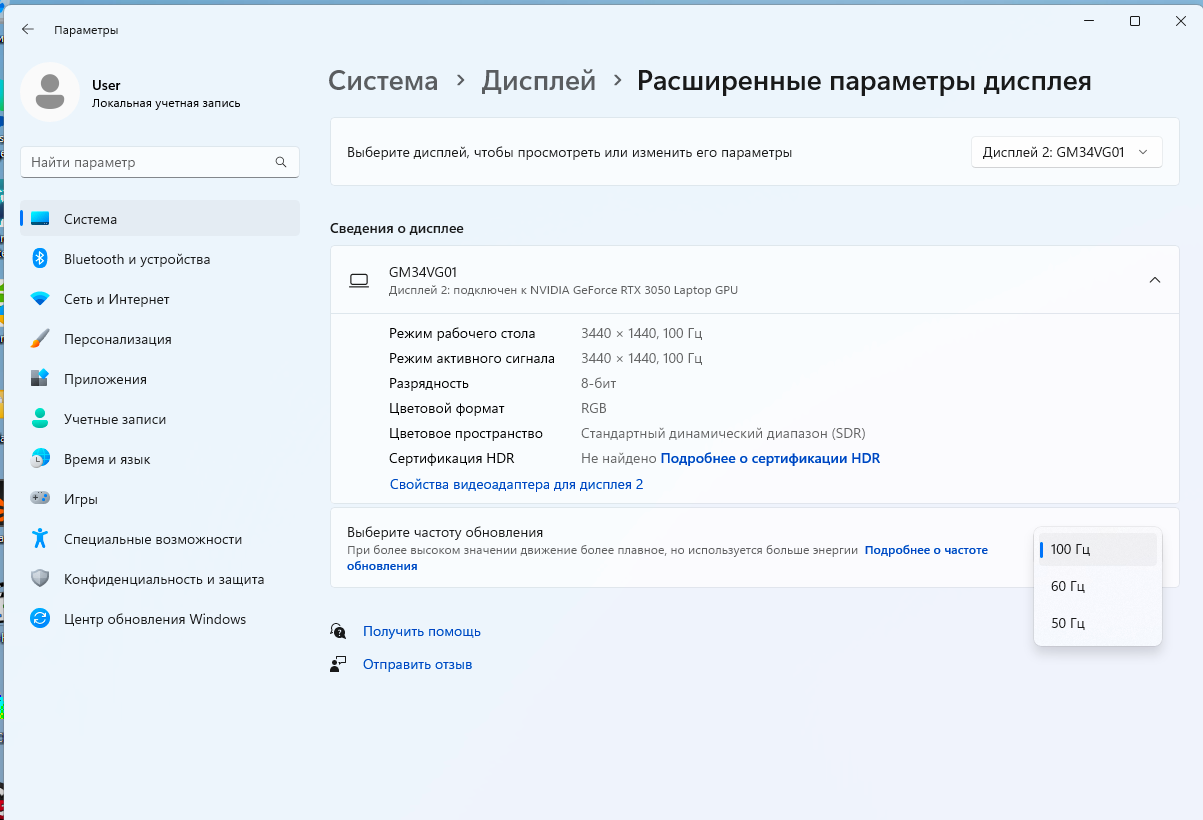This screenshot has width=1203, height=820.
Task: Click Дисплей in the breadcrumb path
Action: [538, 80]
